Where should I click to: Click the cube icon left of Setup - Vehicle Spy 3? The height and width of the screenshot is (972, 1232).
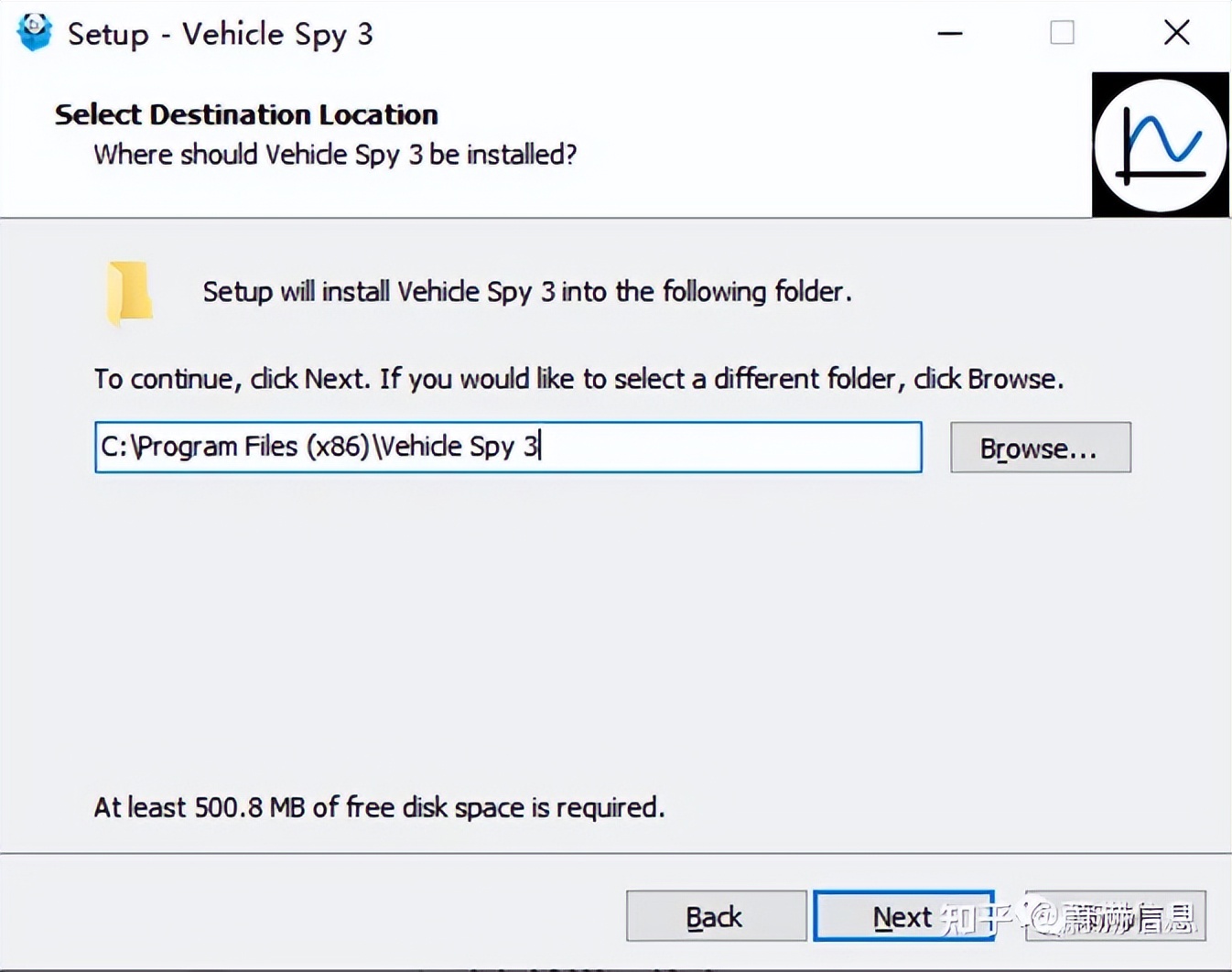34,31
